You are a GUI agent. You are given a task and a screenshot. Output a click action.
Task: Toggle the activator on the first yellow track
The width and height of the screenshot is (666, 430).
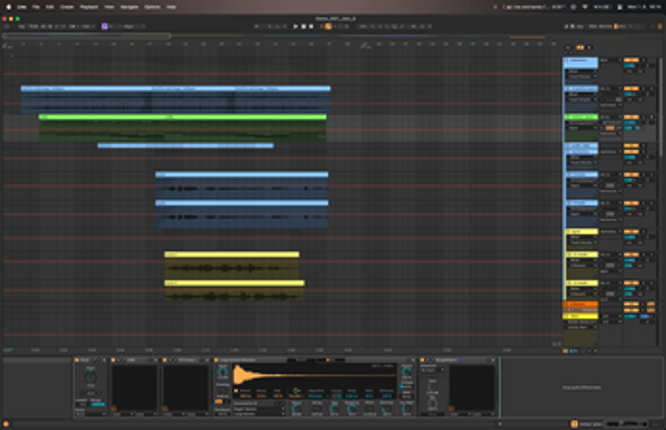coord(631,231)
